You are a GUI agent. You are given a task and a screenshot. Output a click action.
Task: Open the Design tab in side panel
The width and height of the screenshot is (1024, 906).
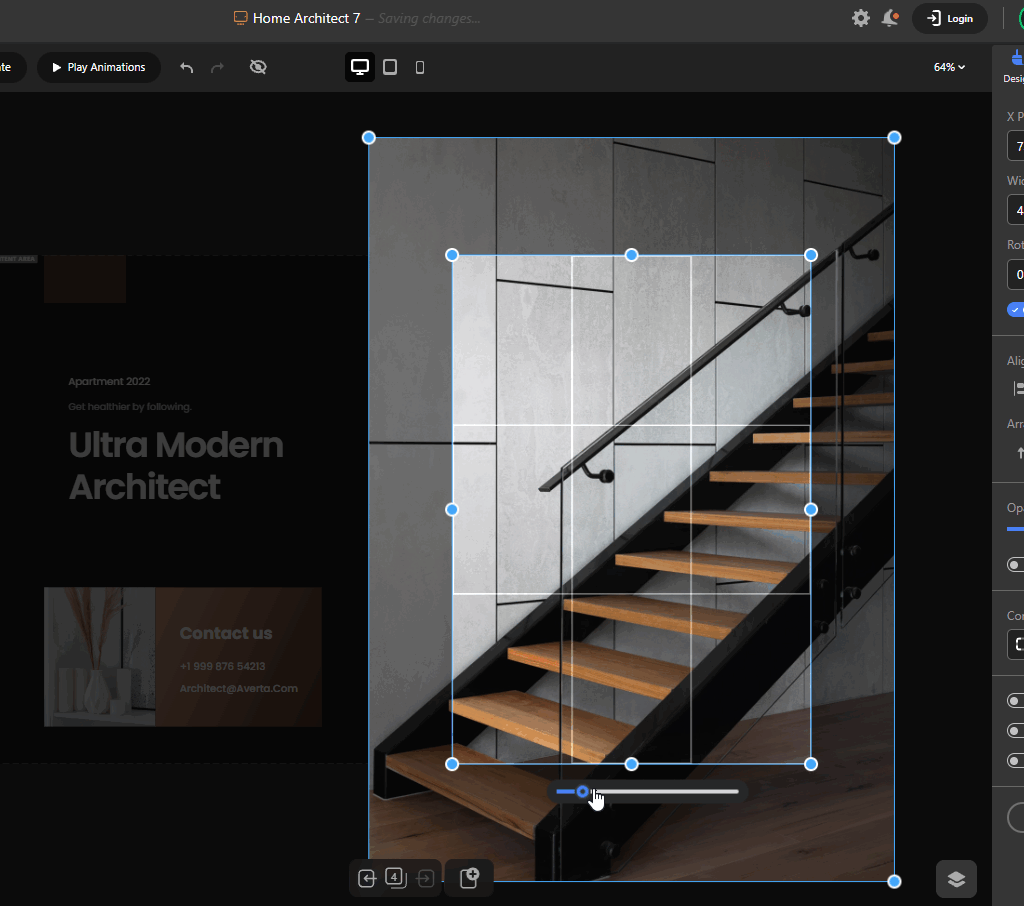tap(1014, 67)
